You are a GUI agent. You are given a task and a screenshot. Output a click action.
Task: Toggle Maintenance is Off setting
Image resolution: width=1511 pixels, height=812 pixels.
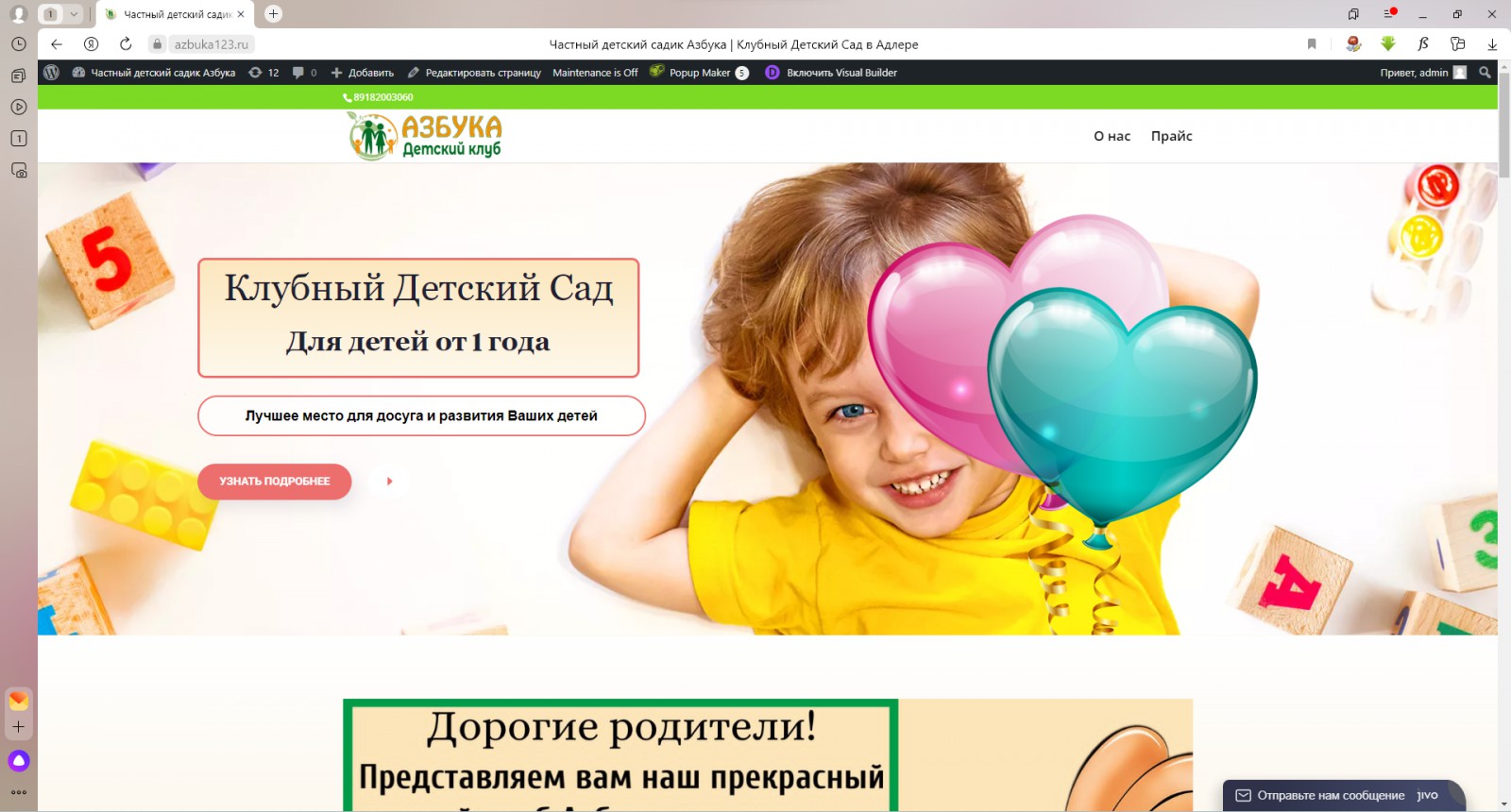[595, 73]
